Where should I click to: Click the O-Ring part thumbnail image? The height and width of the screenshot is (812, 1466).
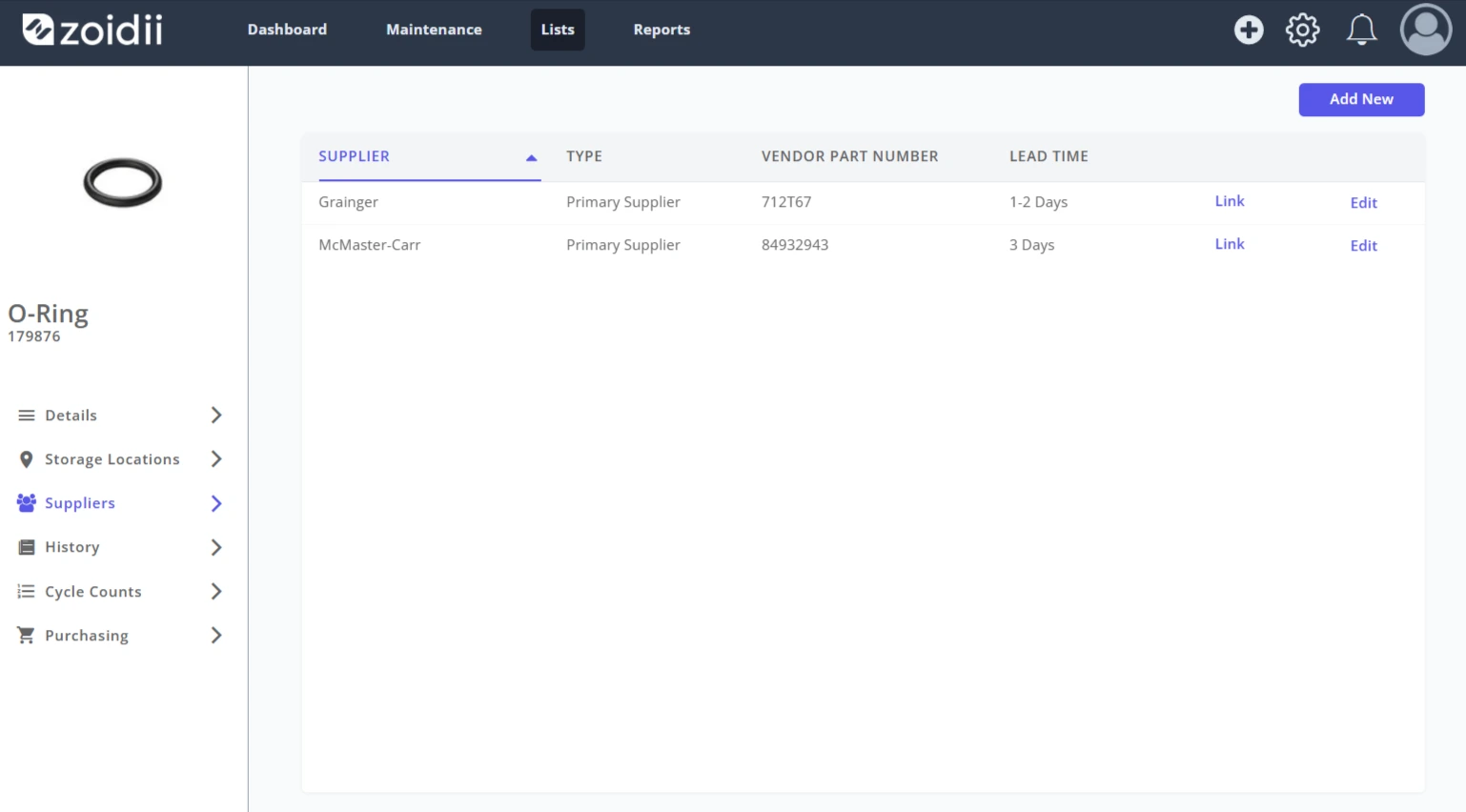point(123,182)
